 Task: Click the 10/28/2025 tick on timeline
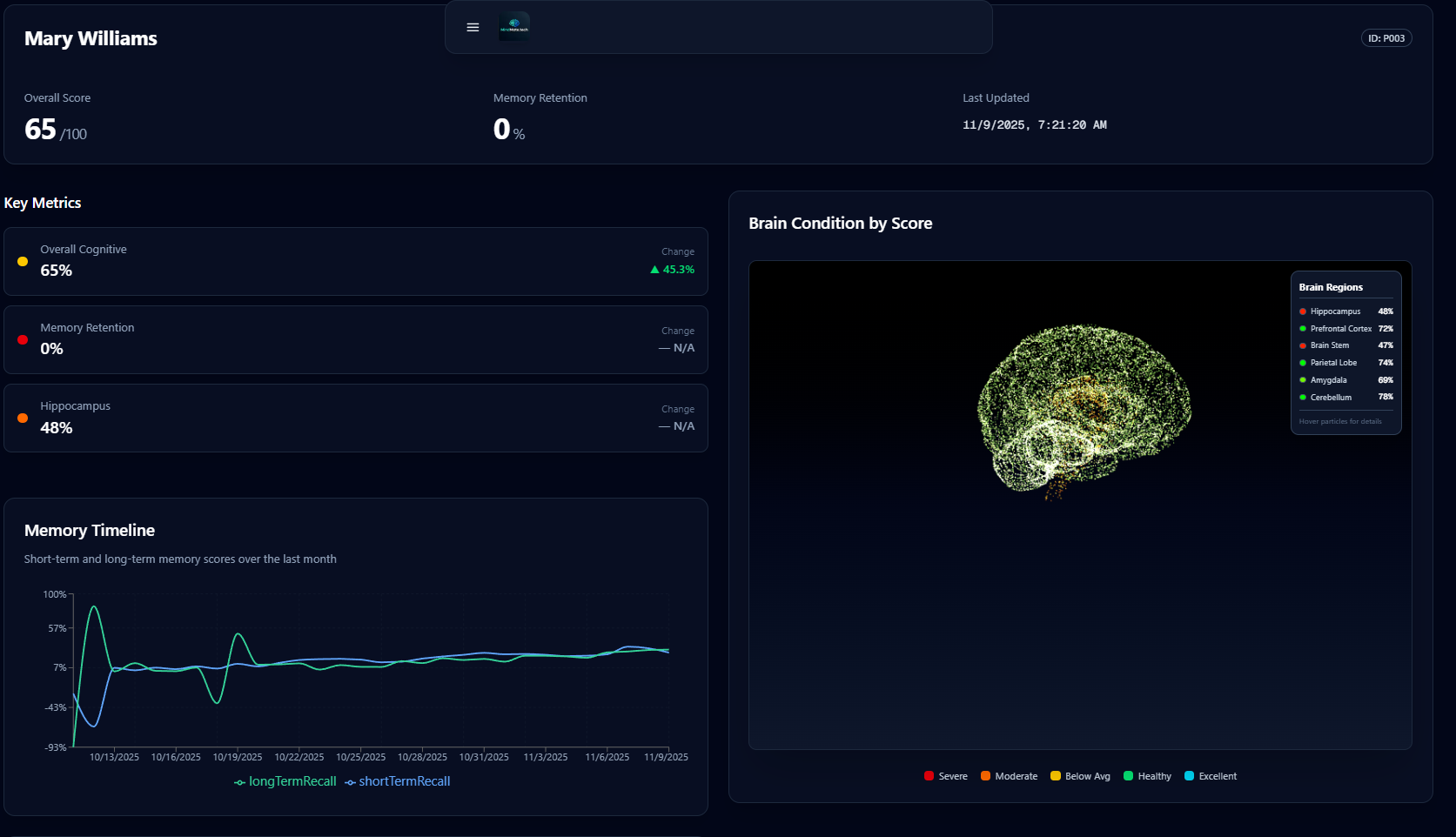click(422, 757)
